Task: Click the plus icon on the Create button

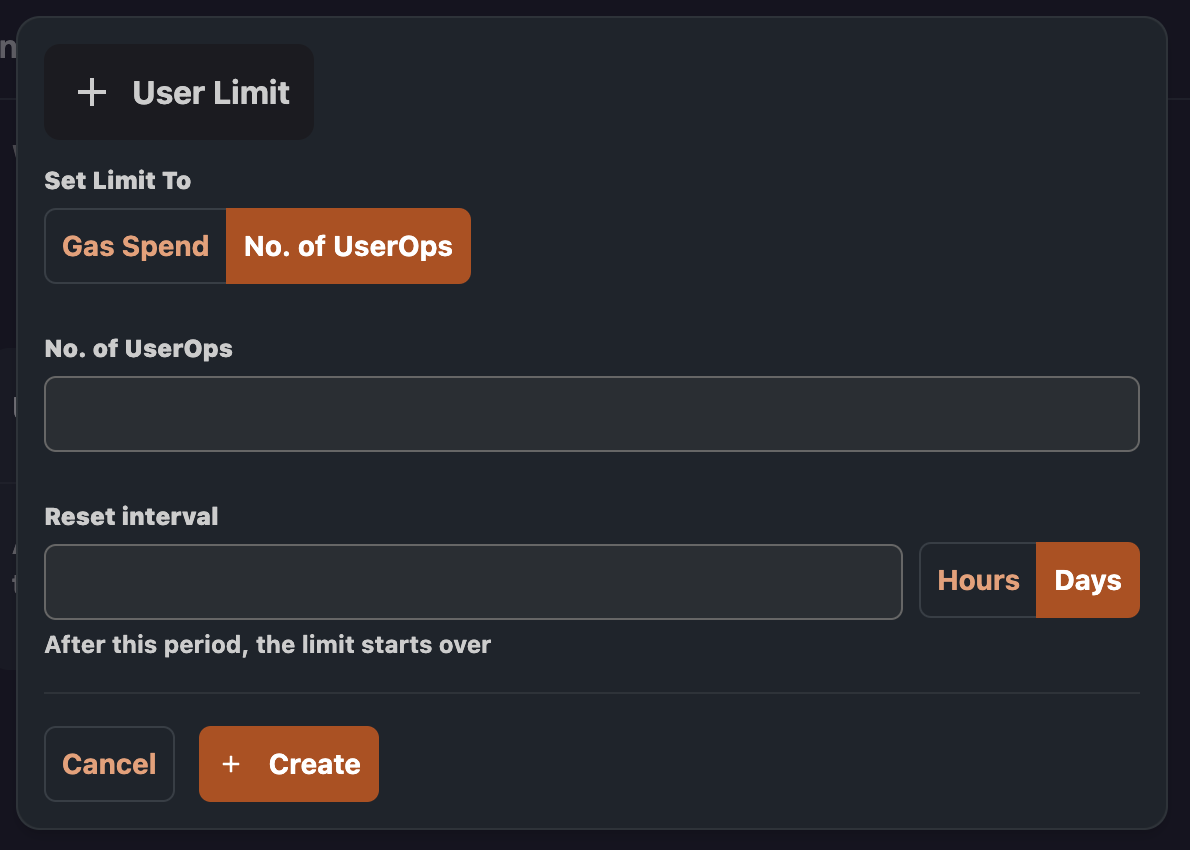Action: 232,764
